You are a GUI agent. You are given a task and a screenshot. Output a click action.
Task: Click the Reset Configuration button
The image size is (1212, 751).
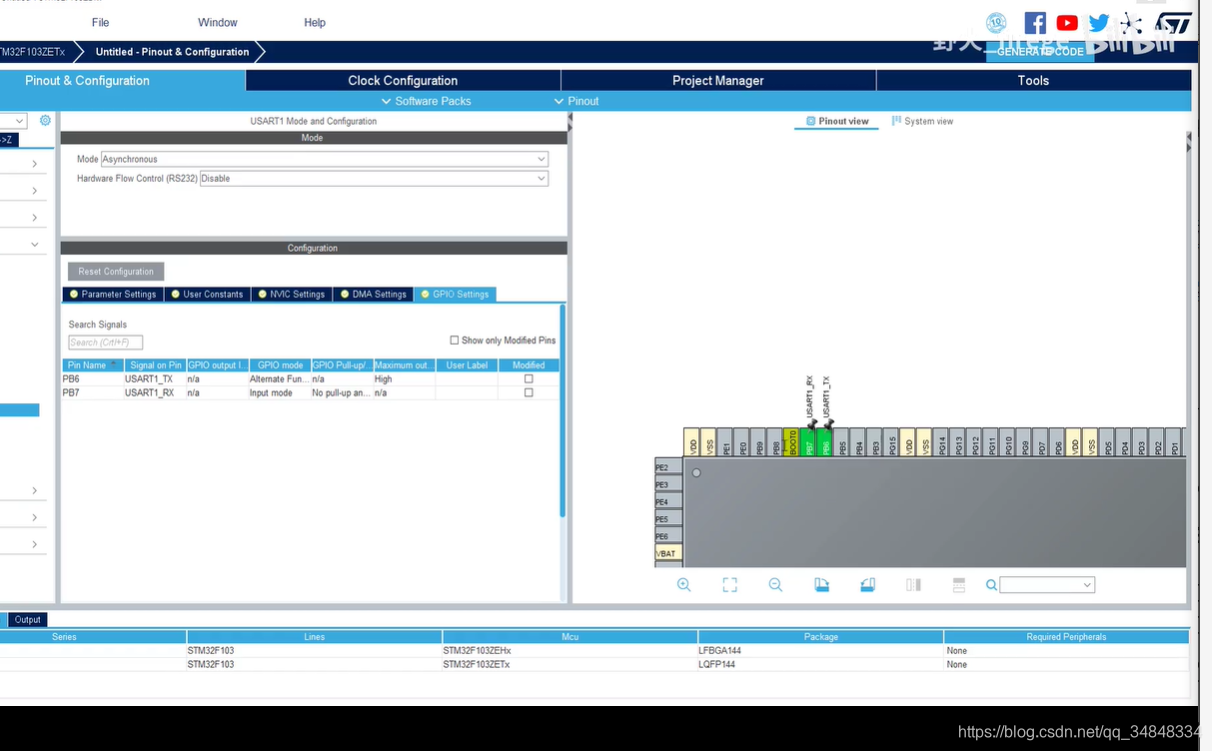pyautogui.click(x=116, y=272)
